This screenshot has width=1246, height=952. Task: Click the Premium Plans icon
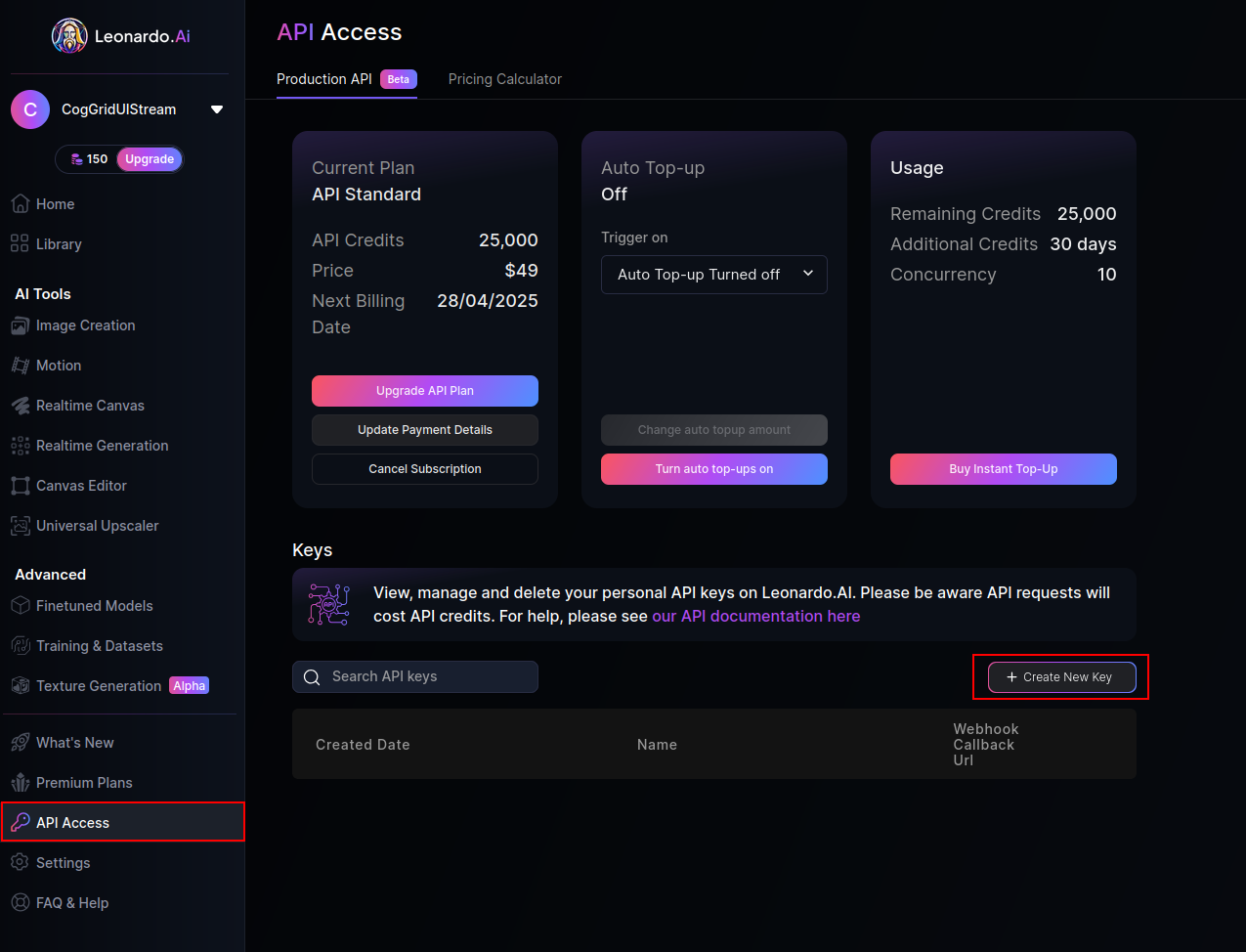pyautogui.click(x=20, y=783)
